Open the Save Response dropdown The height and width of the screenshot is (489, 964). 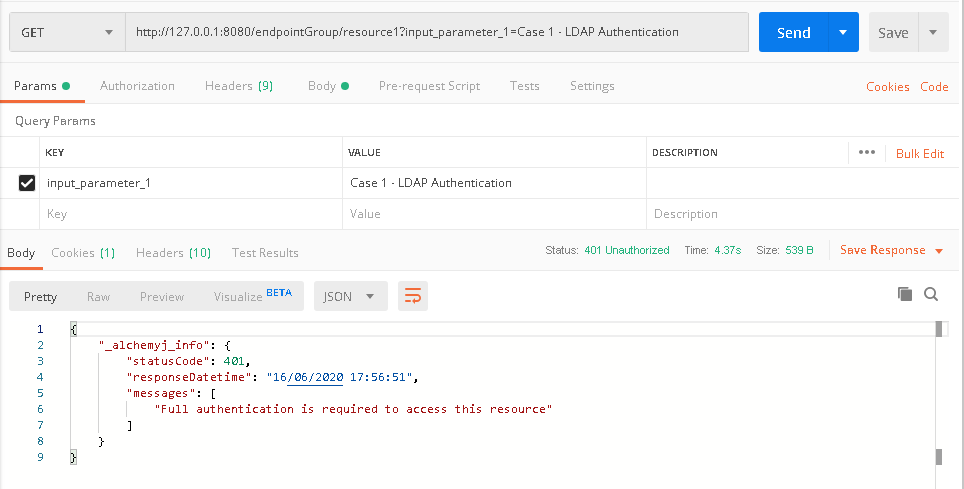pyautogui.click(x=890, y=250)
